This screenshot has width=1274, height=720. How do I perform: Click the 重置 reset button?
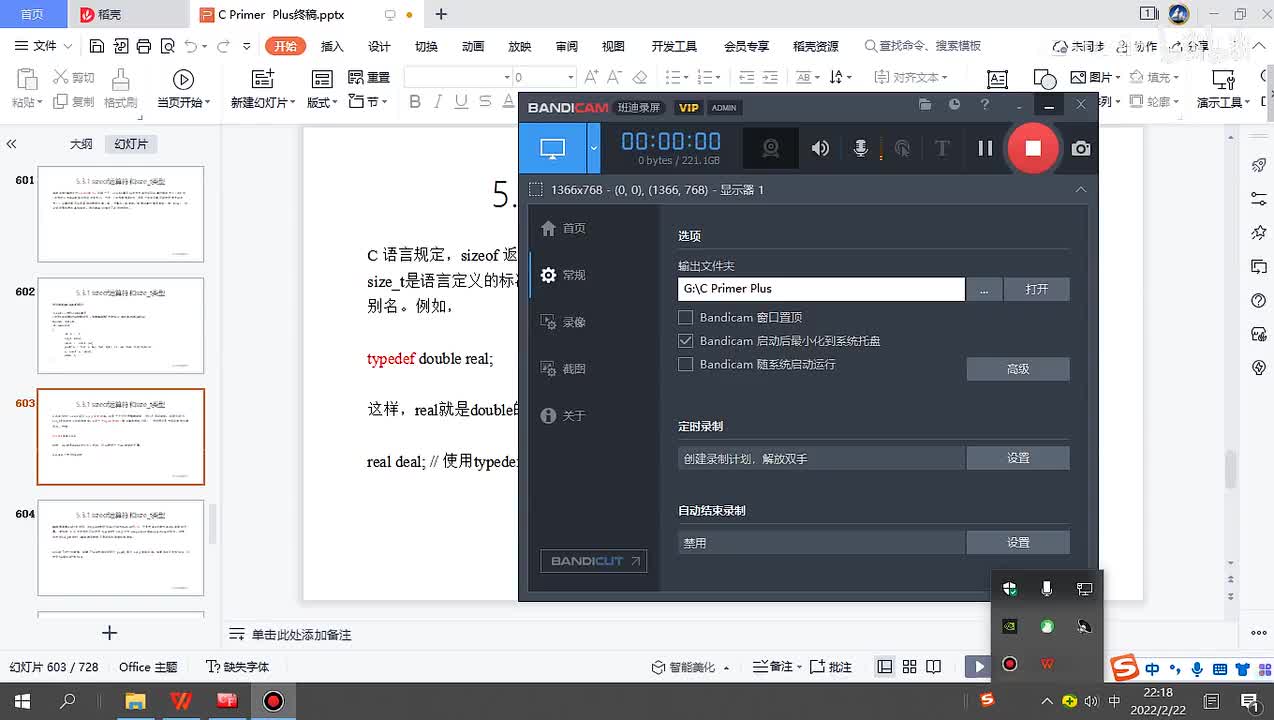tap(369, 77)
